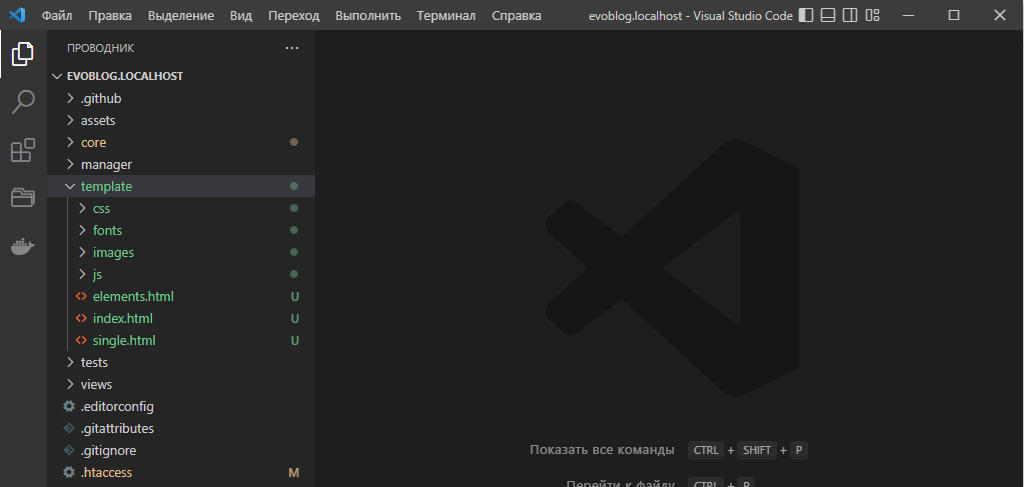Expand the images folder

point(113,252)
